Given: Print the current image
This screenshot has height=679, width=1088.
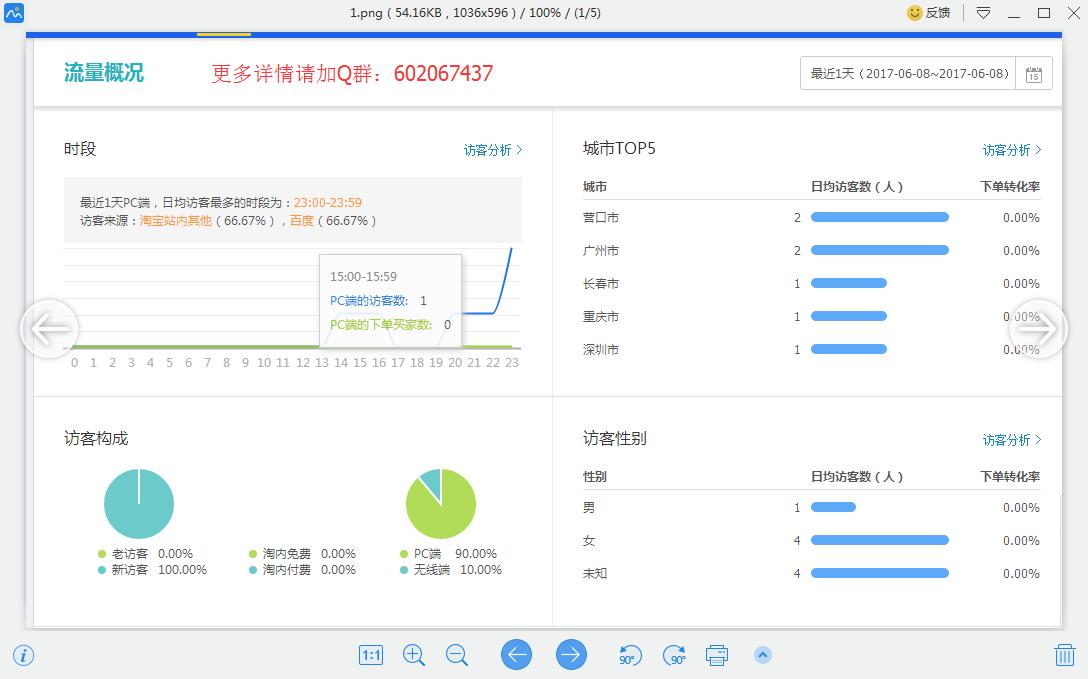Looking at the screenshot, I should click(x=717, y=655).
